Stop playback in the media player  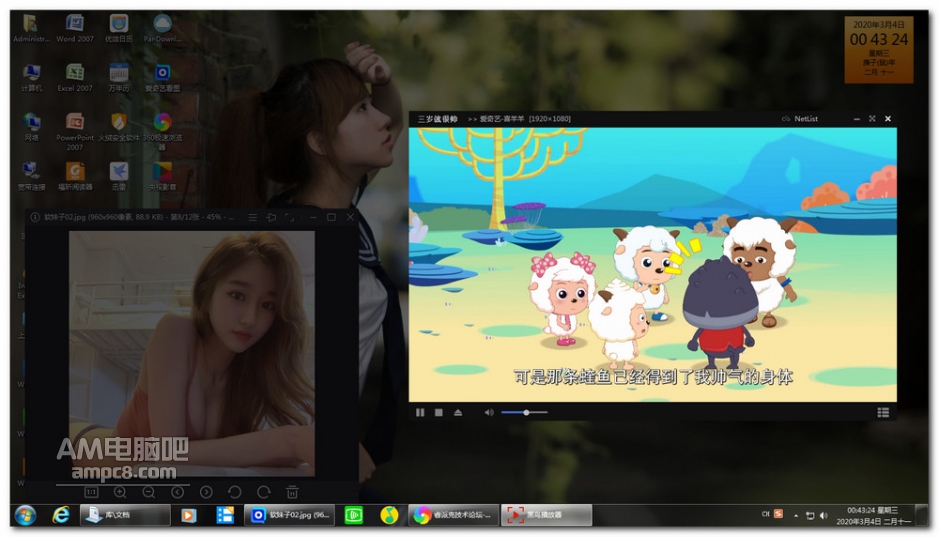[x=439, y=412]
